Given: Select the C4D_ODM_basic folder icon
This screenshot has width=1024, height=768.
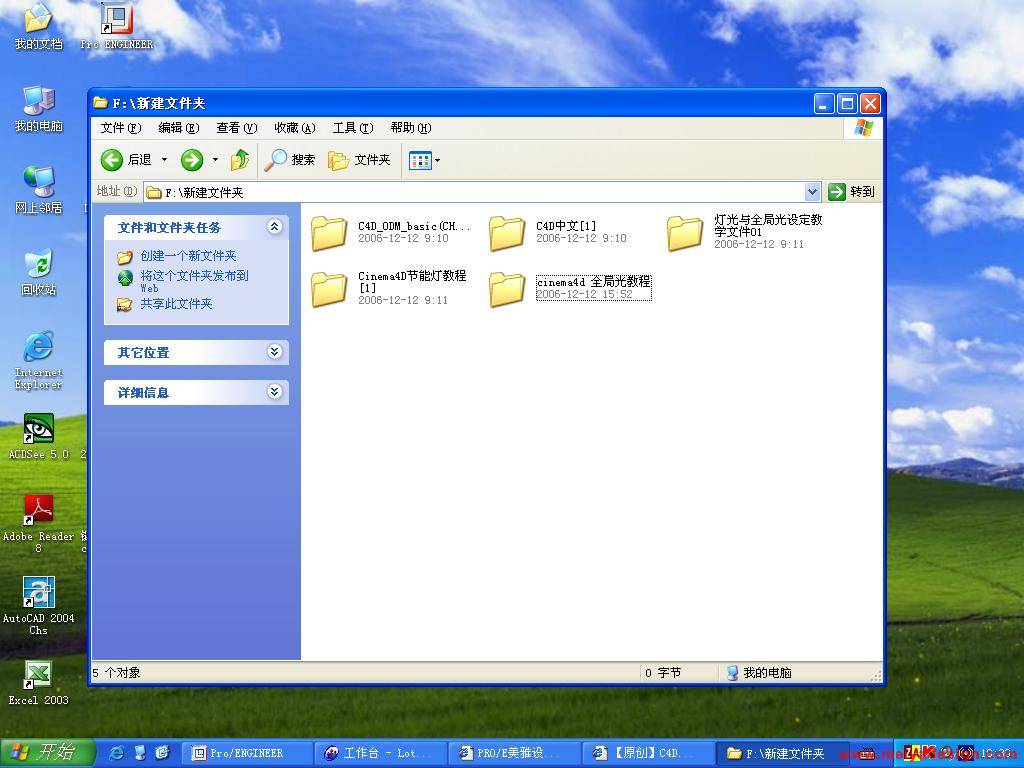Looking at the screenshot, I should [328, 233].
